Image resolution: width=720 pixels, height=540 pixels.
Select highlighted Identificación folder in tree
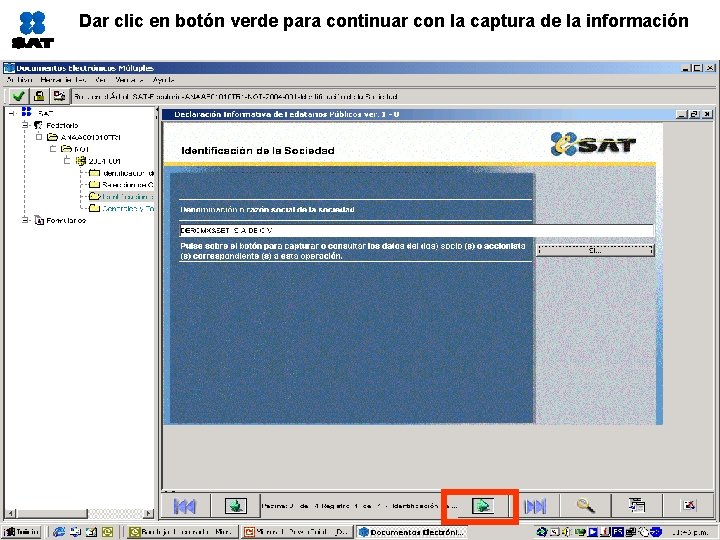point(122,197)
